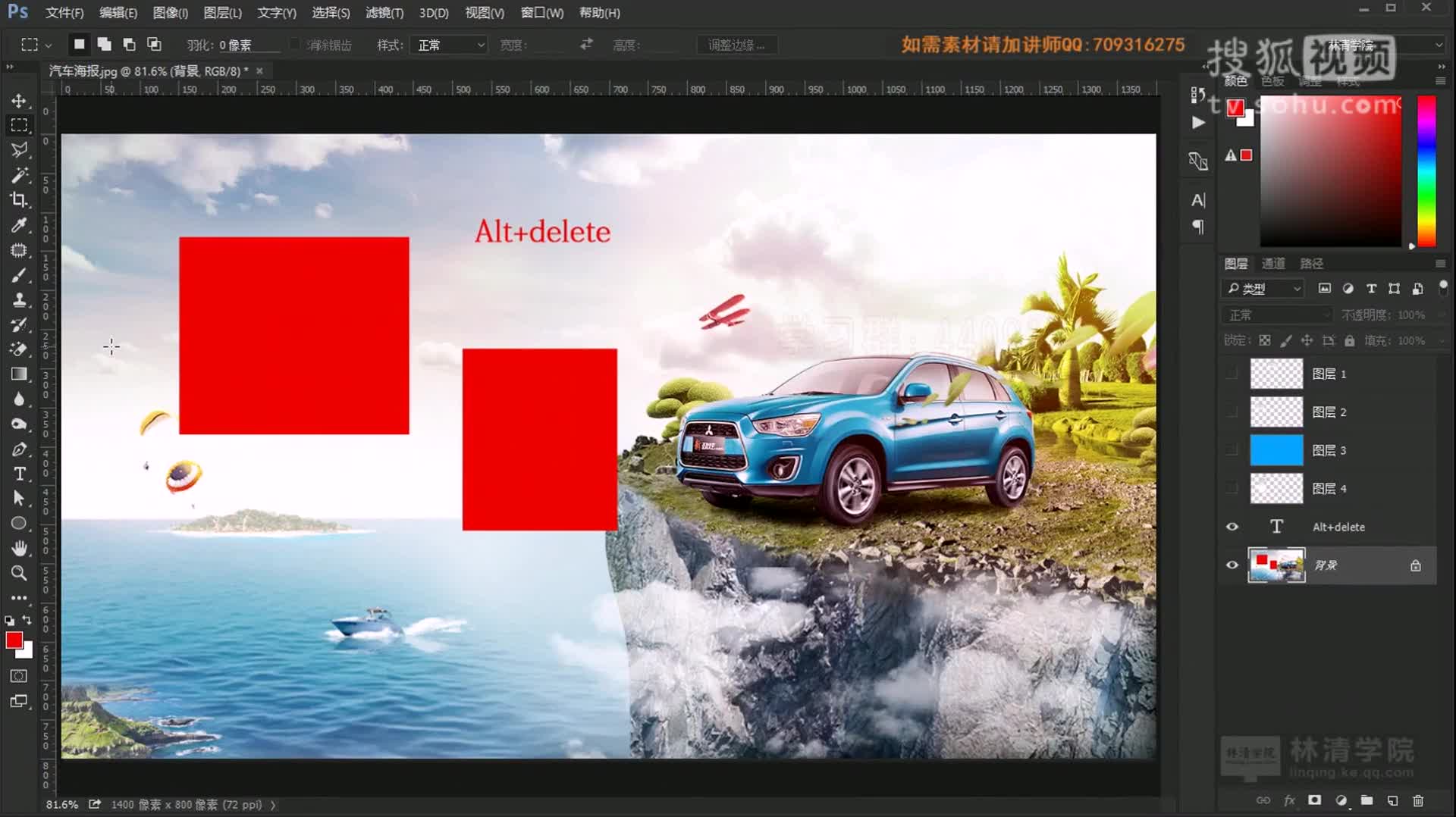Select the Move tool
Viewport: 1456px width, 817px height.
[x=19, y=101]
